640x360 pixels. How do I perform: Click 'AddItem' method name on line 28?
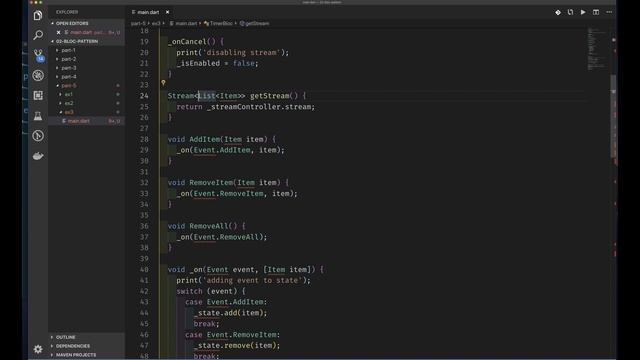(x=204, y=140)
